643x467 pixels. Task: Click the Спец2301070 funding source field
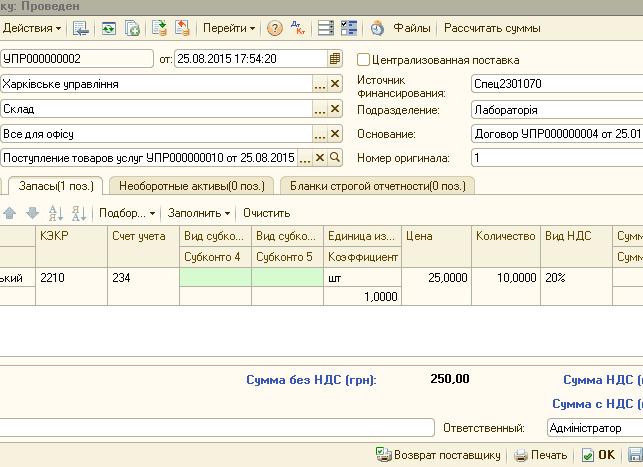[x=557, y=84]
